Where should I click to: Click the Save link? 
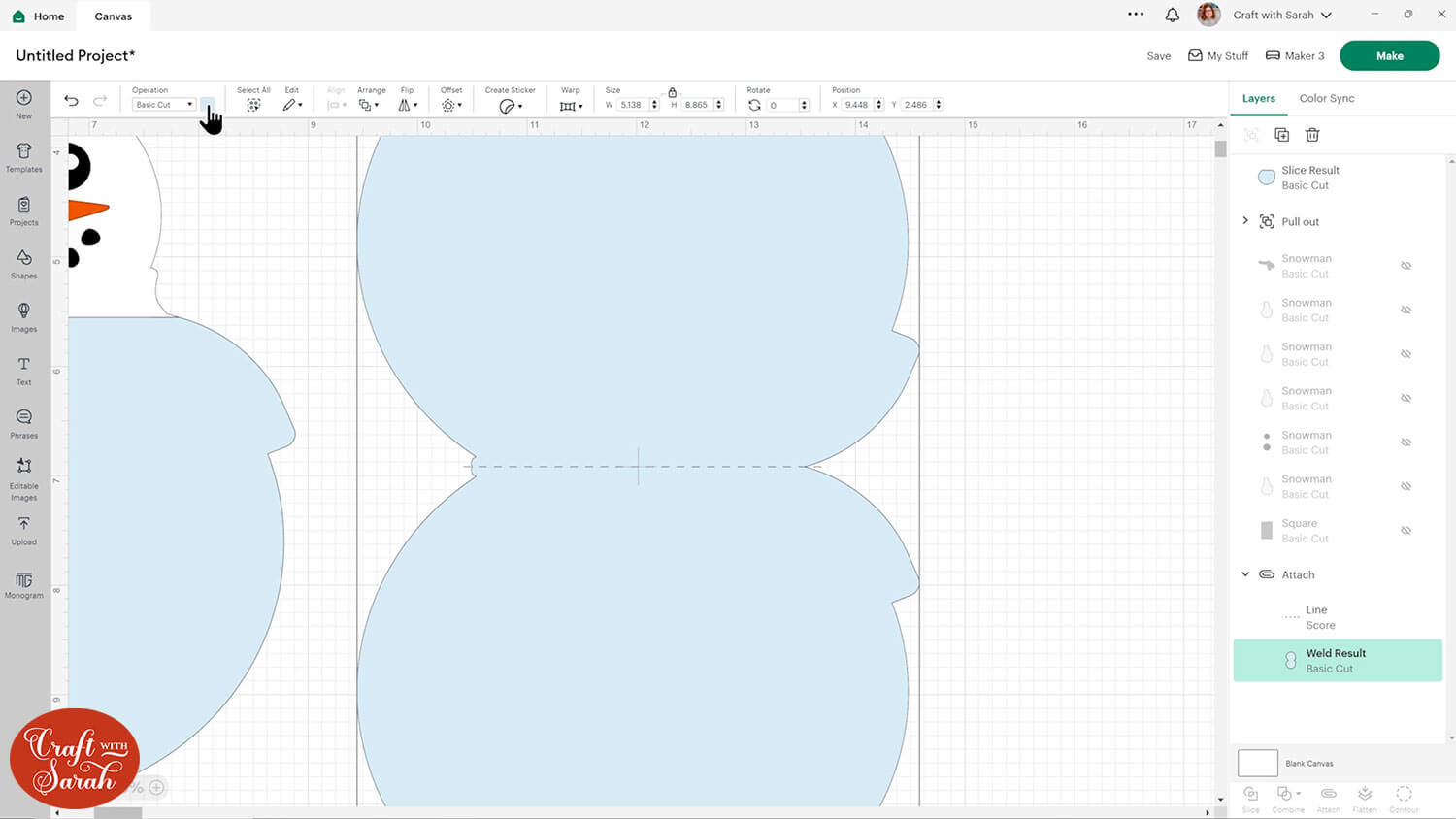point(1158,56)
